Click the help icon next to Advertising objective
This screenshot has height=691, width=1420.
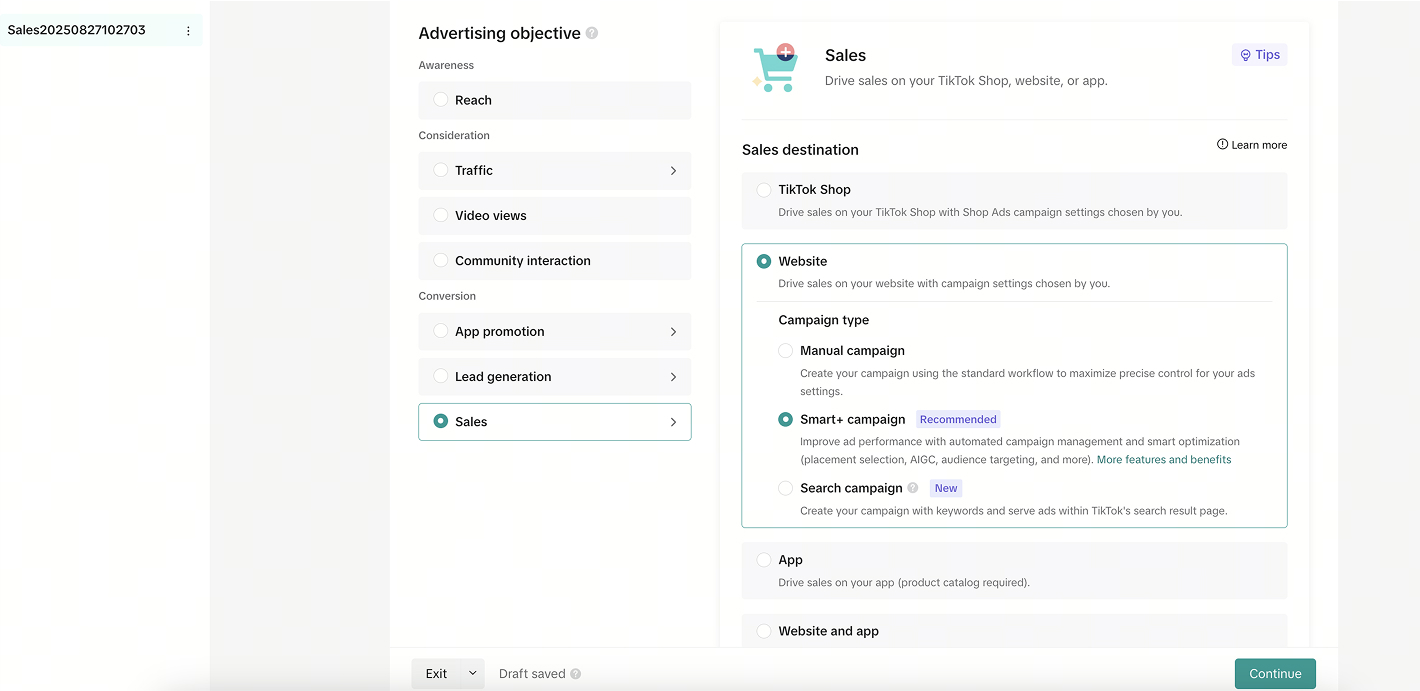pyautogui.click(x=592, y=33)
